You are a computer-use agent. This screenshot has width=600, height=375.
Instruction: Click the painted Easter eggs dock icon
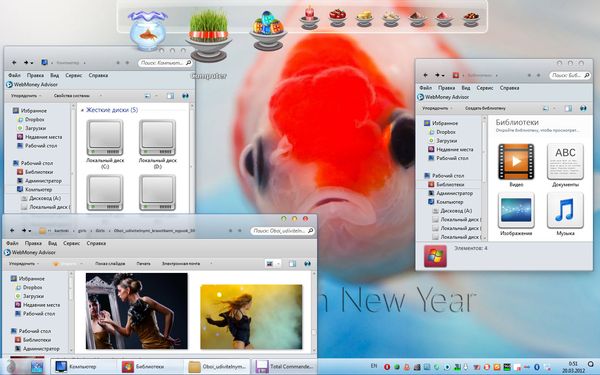click(x=268, y=31)
